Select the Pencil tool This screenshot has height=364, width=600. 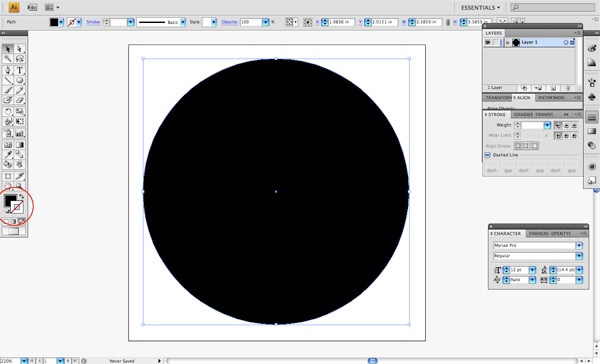click(x=20, y=90)
